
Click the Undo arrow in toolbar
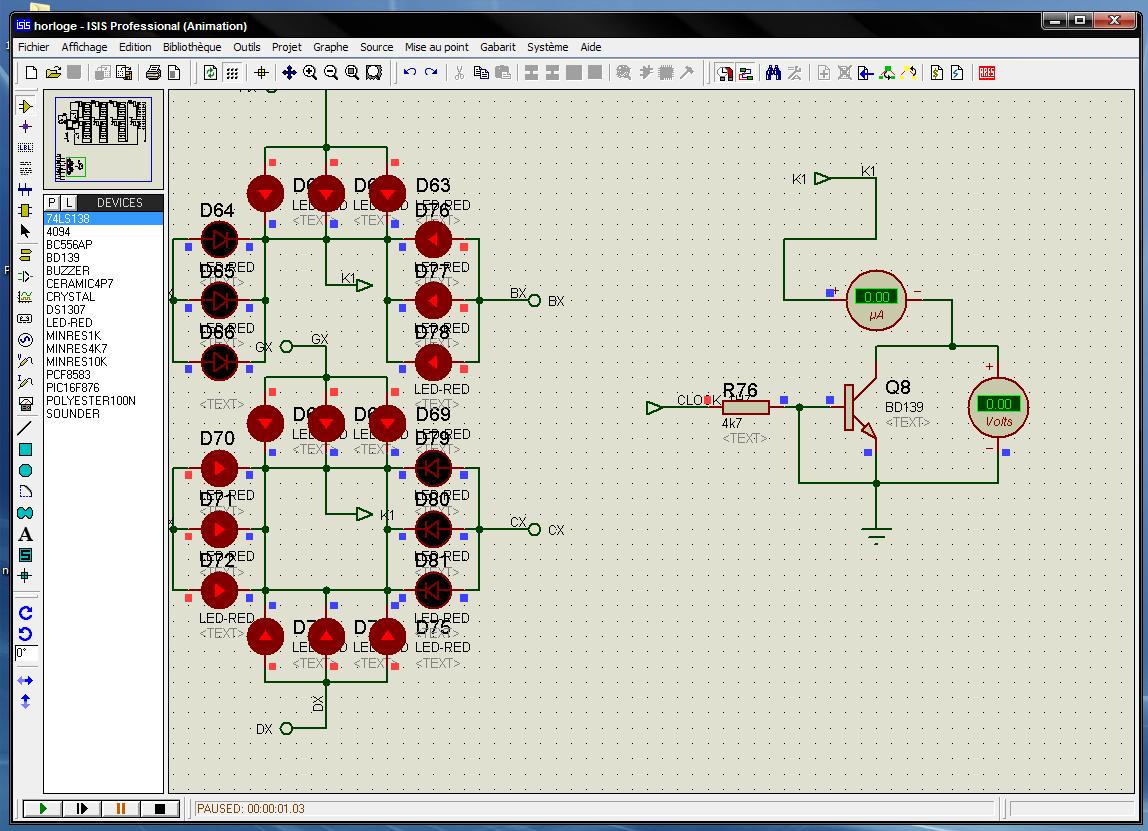pos(409,72)
